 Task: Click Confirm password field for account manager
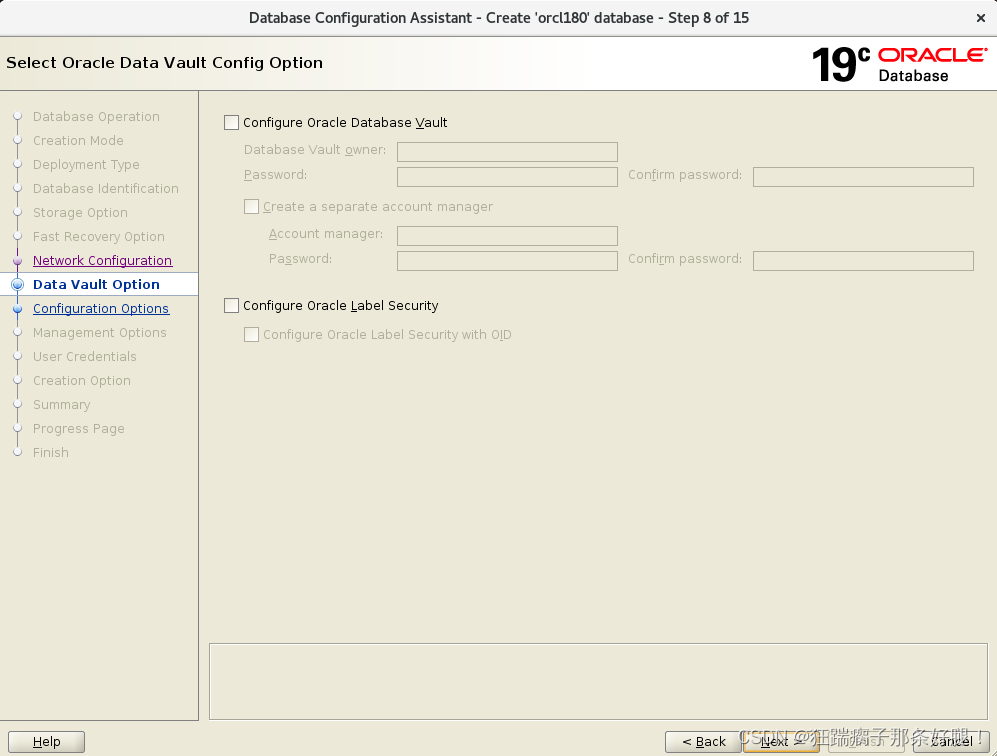click(863, 261)
